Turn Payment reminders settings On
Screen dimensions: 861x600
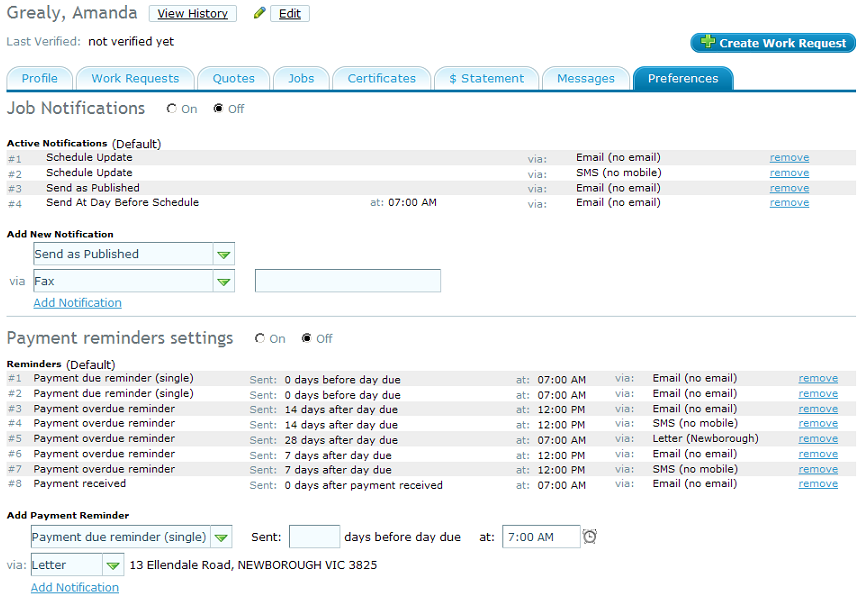260,339
